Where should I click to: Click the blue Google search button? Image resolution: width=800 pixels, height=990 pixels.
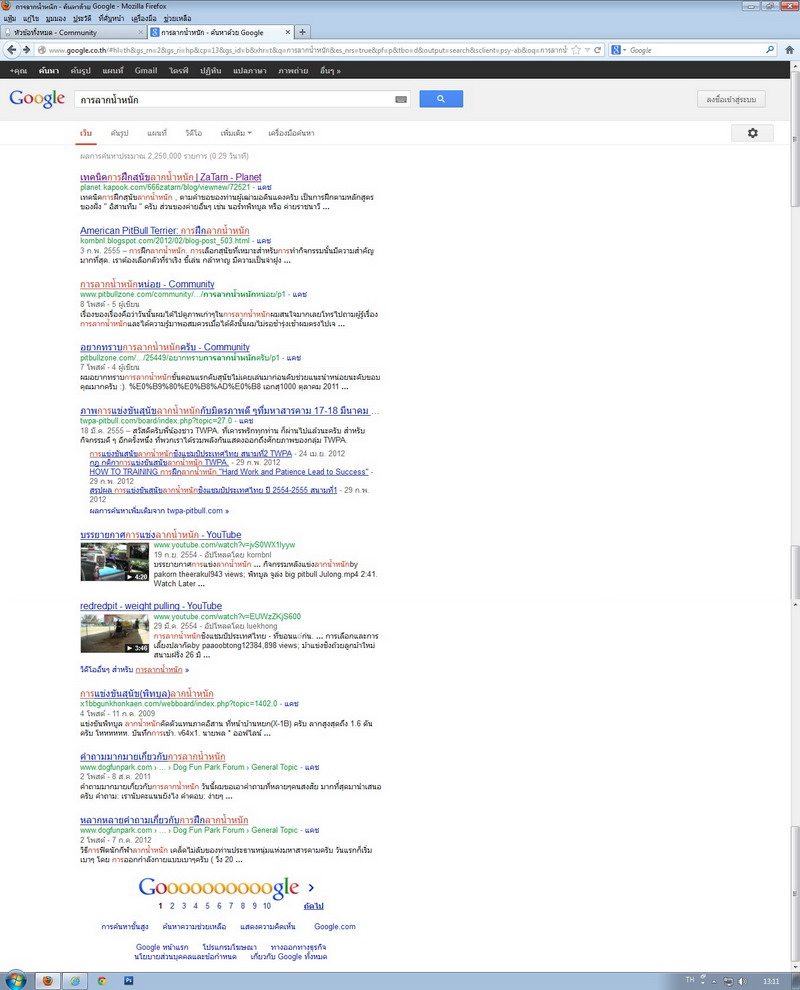click(x=441, y=98)
